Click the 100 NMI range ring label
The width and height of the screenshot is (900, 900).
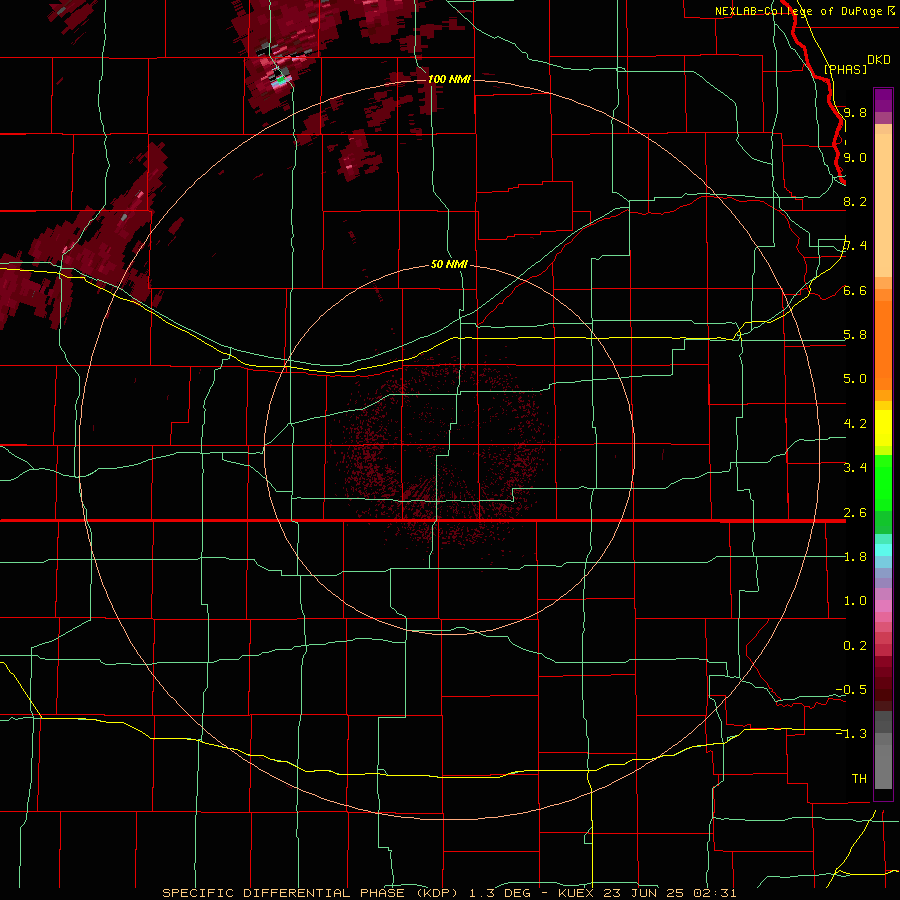[x=449, y=79]
